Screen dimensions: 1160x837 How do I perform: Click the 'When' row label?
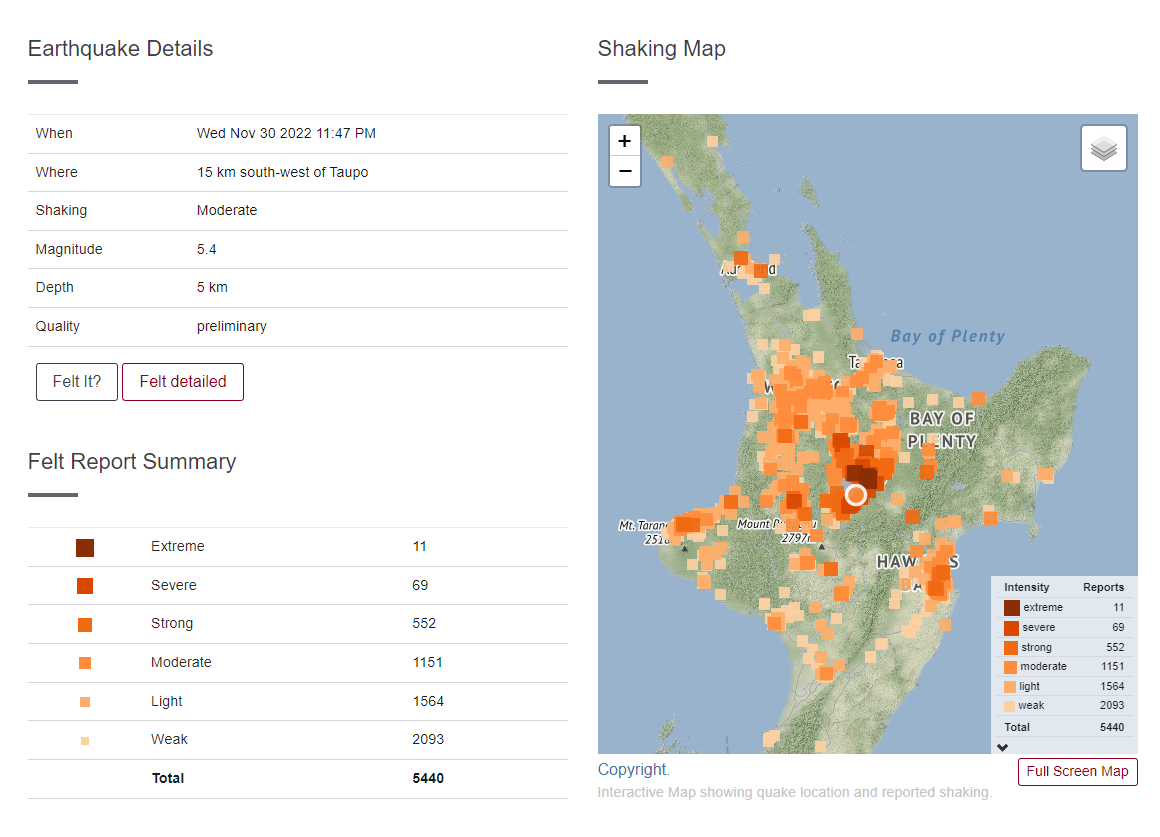pos(54,133)
